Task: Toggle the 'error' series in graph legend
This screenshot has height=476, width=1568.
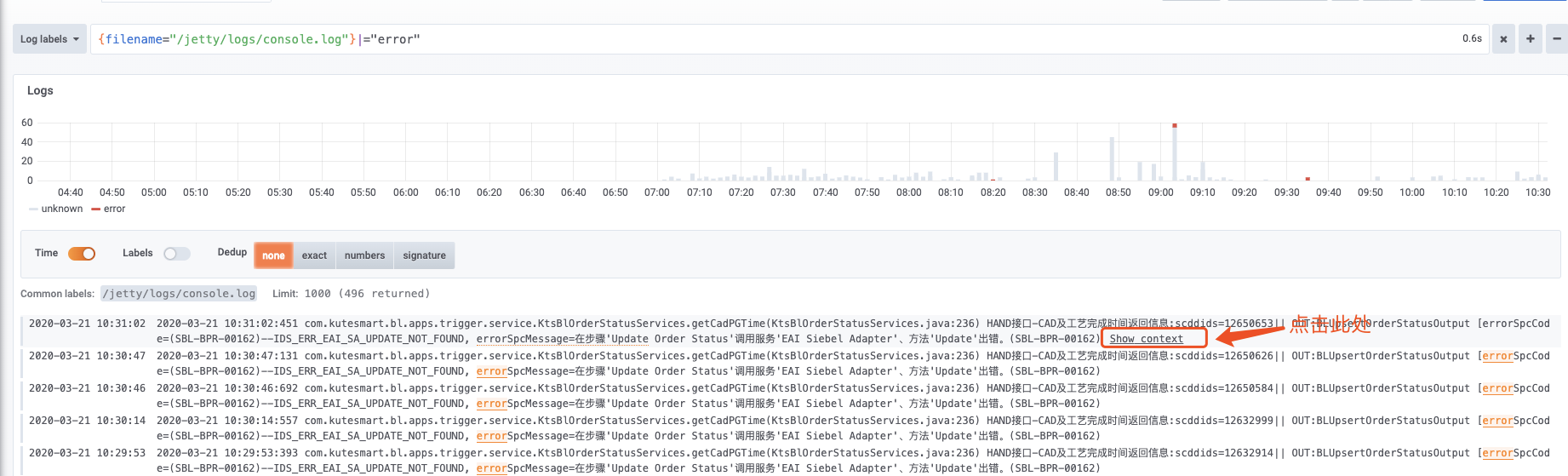Action: (x=113, y=209)
